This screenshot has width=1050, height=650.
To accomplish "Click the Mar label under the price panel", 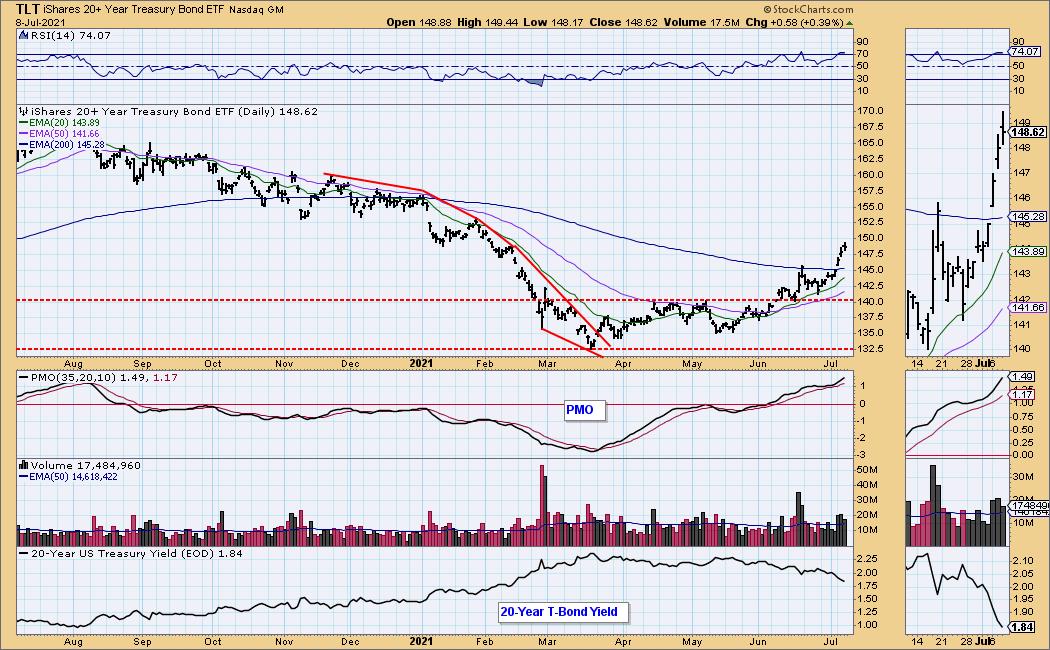I will coord(547,364).
